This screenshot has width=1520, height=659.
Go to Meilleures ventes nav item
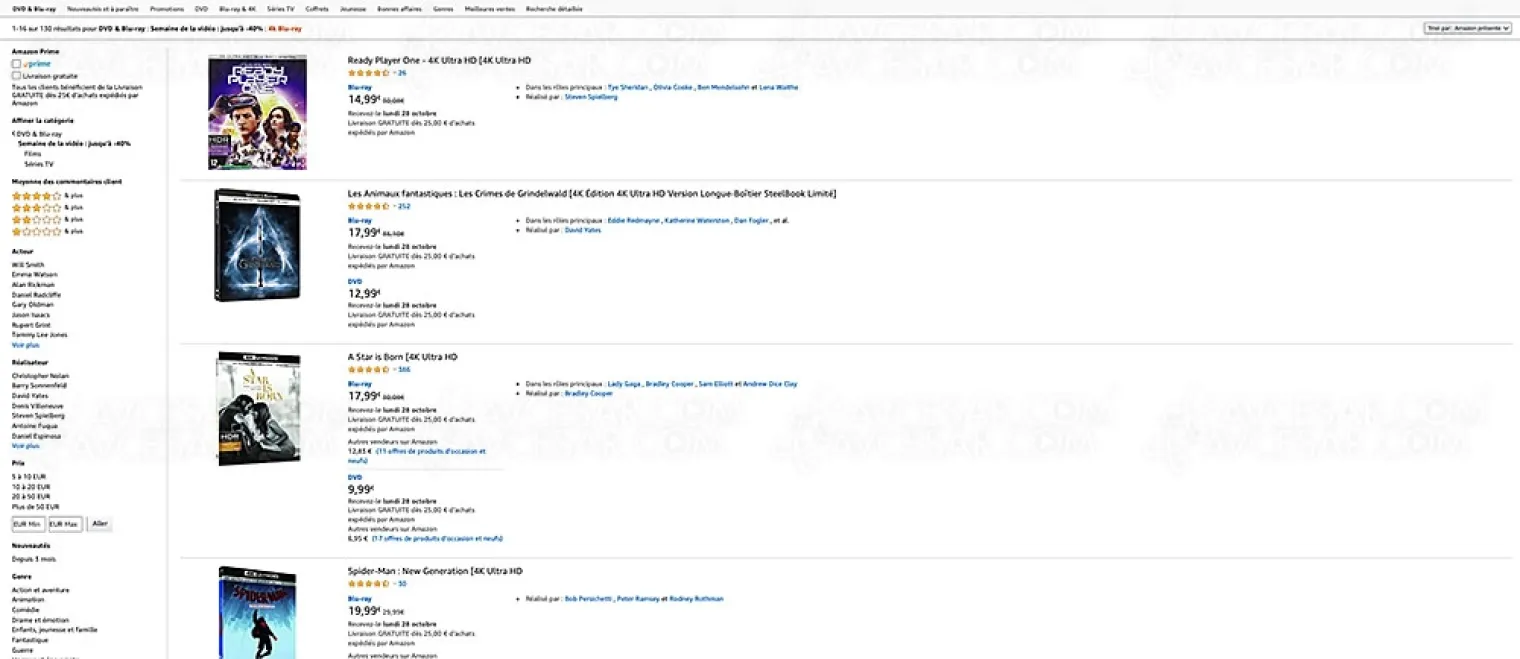(490, 8)
